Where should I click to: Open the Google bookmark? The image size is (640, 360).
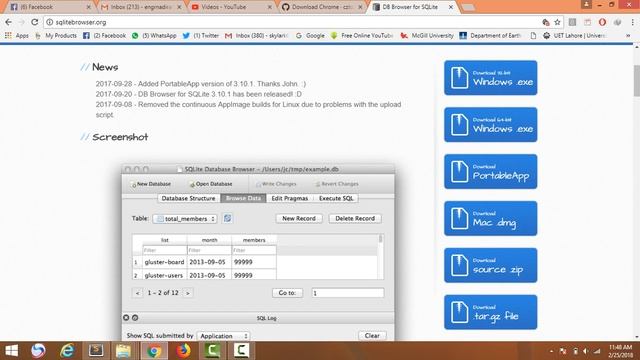310,36
